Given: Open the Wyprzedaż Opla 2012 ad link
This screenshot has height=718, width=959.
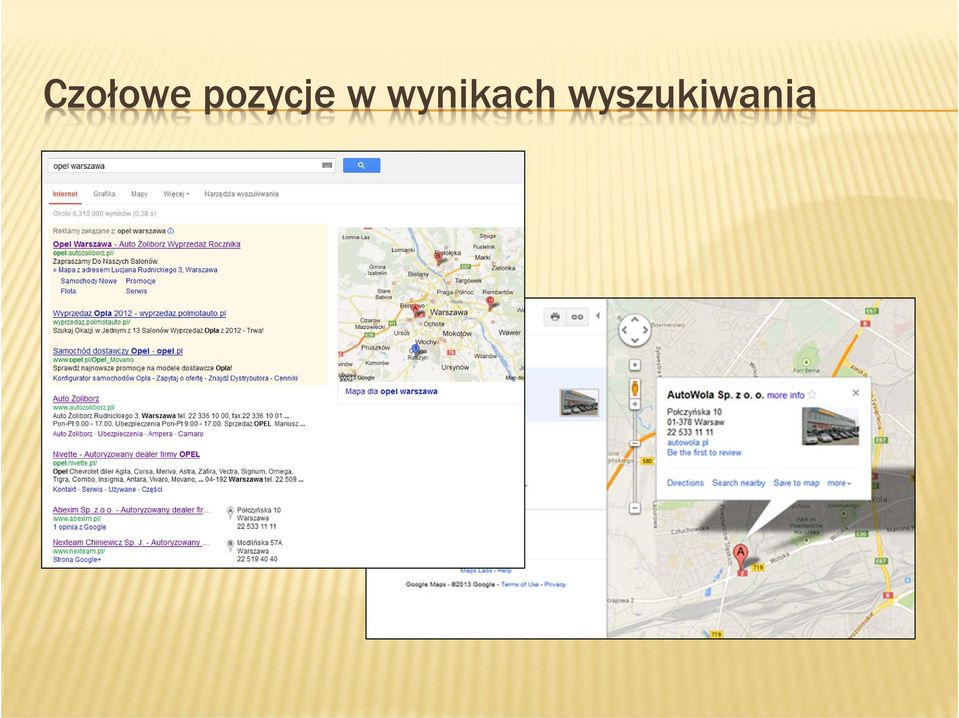Looking at the screenshot, I should coord(139,313).
